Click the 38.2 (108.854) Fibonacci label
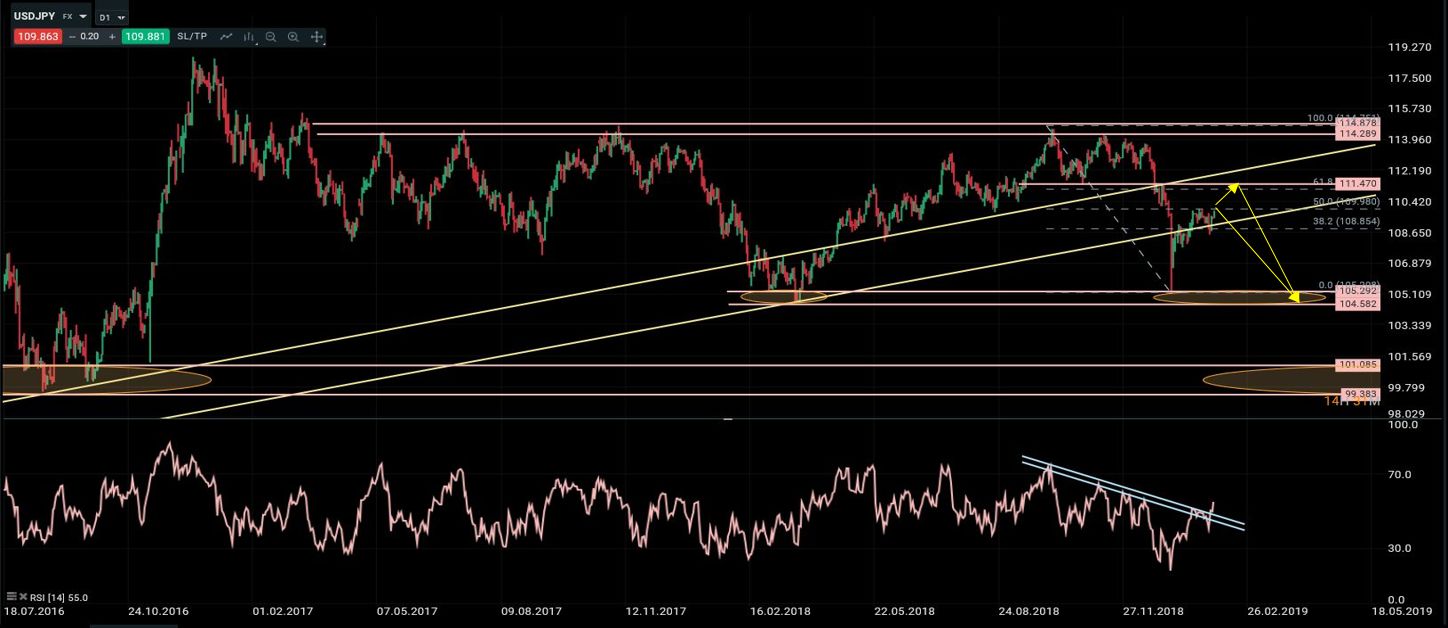Screen dimensions: 1448x628 point(1346,221)
